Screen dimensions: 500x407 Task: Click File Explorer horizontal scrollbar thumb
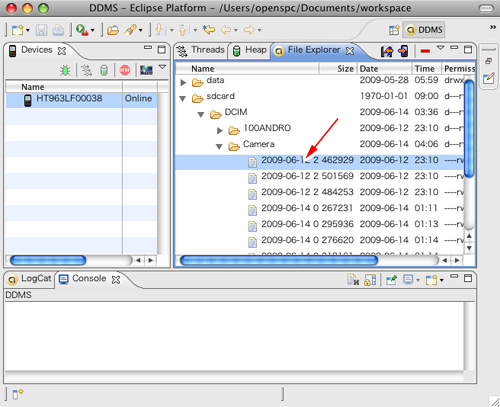(279, 260)
